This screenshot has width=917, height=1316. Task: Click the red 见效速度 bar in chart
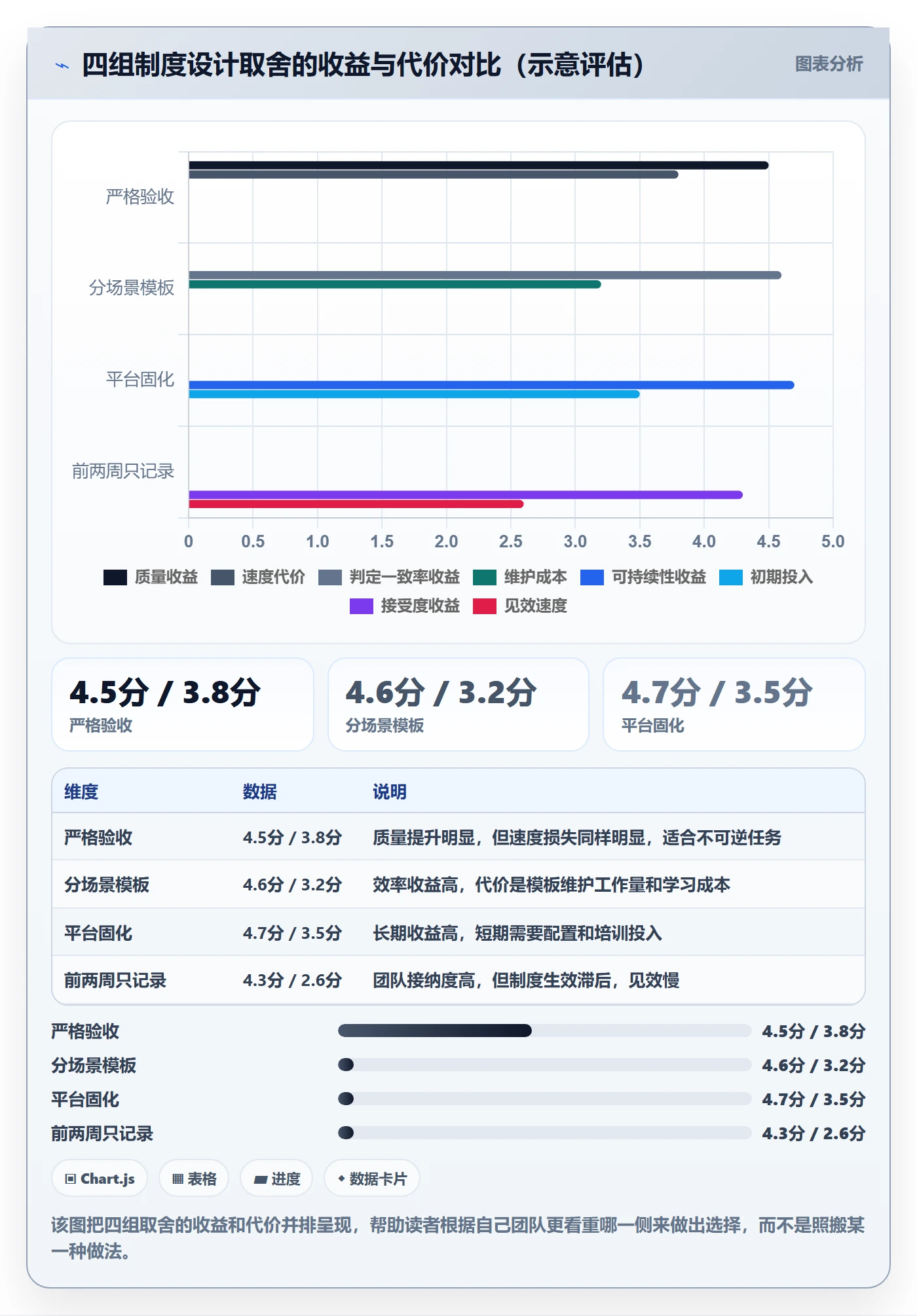pos(356,504)
